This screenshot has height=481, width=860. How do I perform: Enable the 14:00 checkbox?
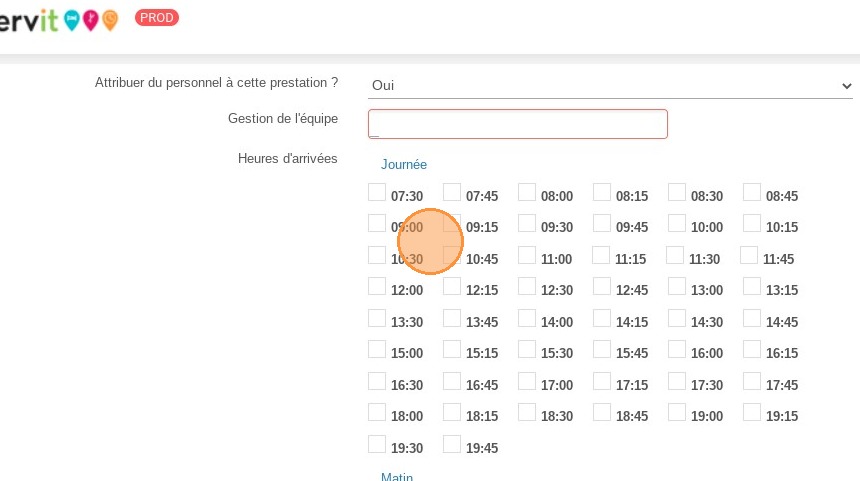[527, 318]
